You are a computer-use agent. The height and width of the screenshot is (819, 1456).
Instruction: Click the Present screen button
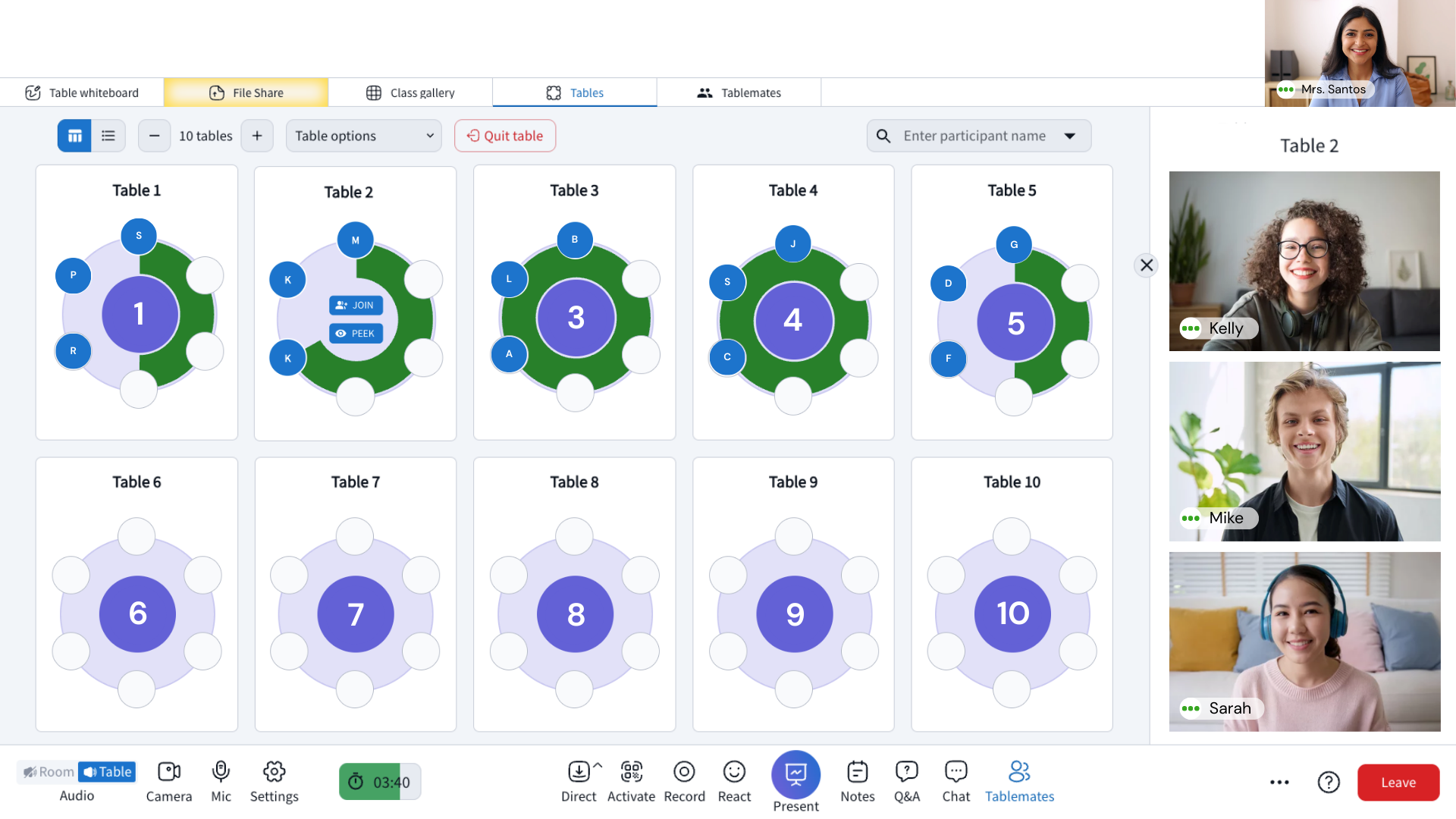(795, 774)
